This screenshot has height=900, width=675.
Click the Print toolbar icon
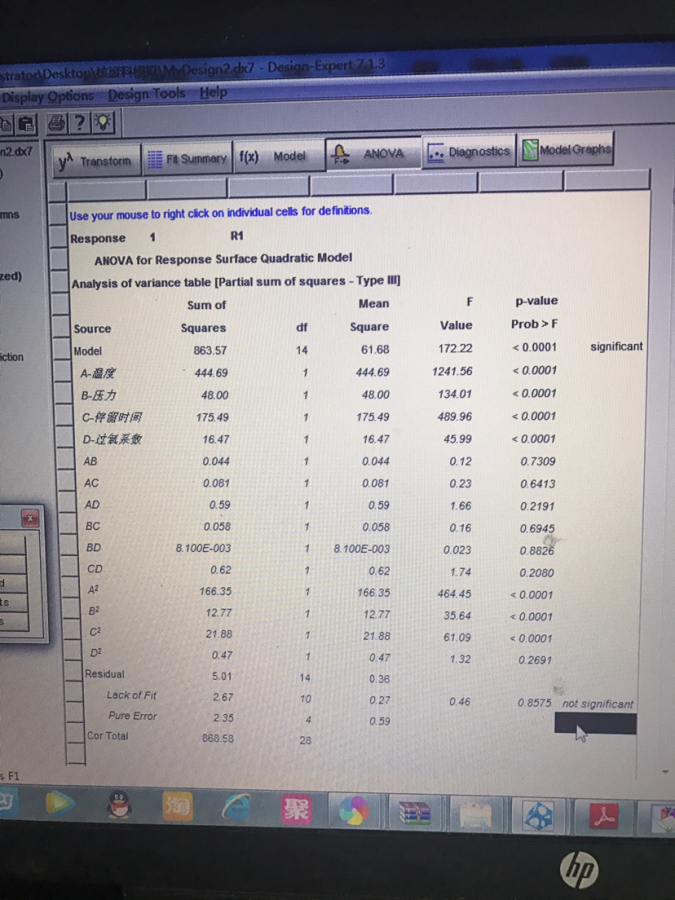point(56,122)
